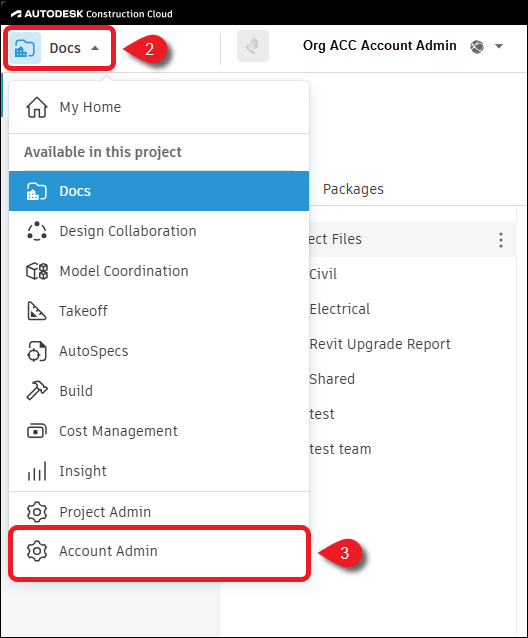
Task: Open the Docs product picker dropdown
Action: point(59,48)
